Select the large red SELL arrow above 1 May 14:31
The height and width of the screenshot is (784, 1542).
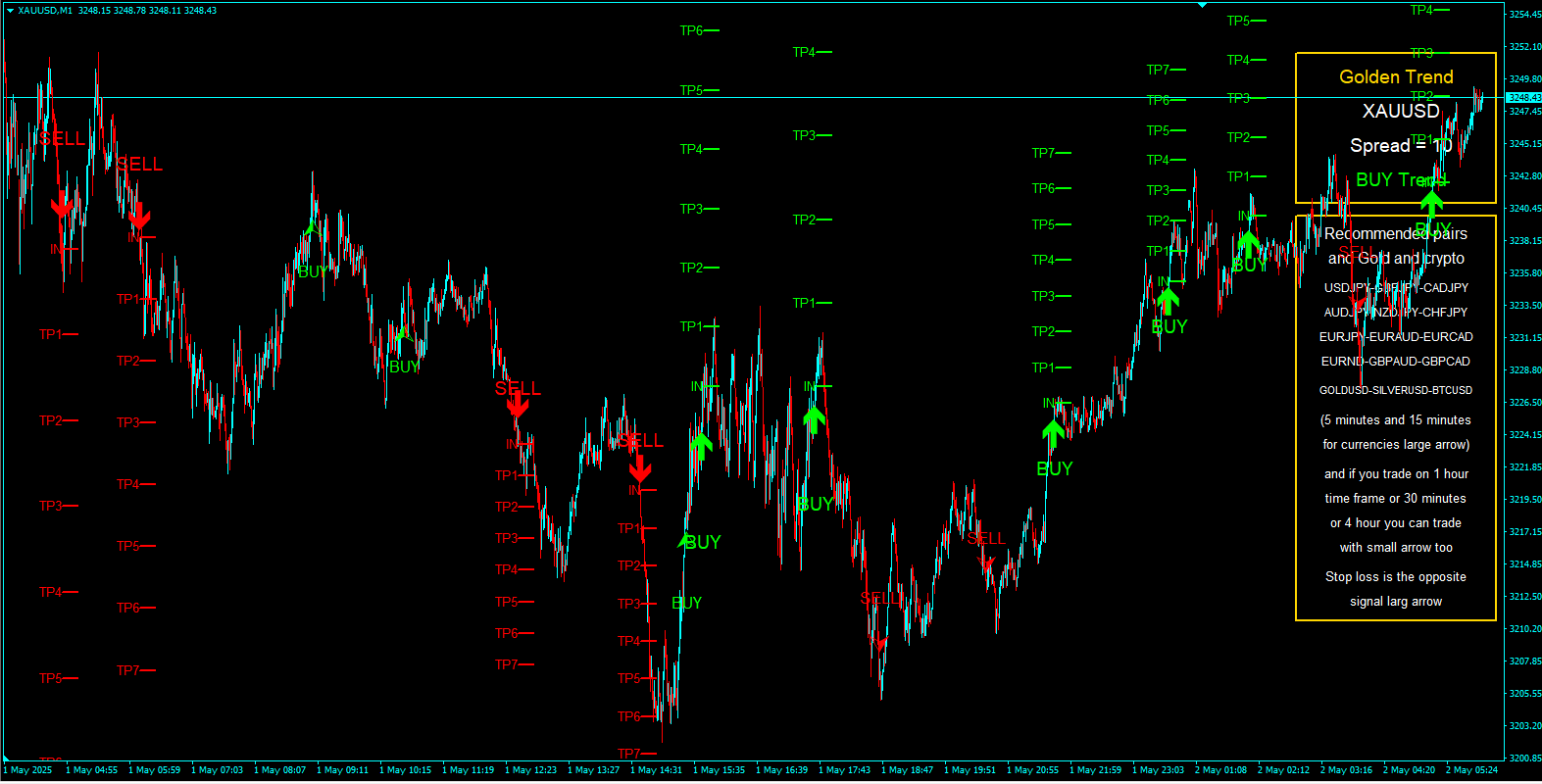point(640,467)
